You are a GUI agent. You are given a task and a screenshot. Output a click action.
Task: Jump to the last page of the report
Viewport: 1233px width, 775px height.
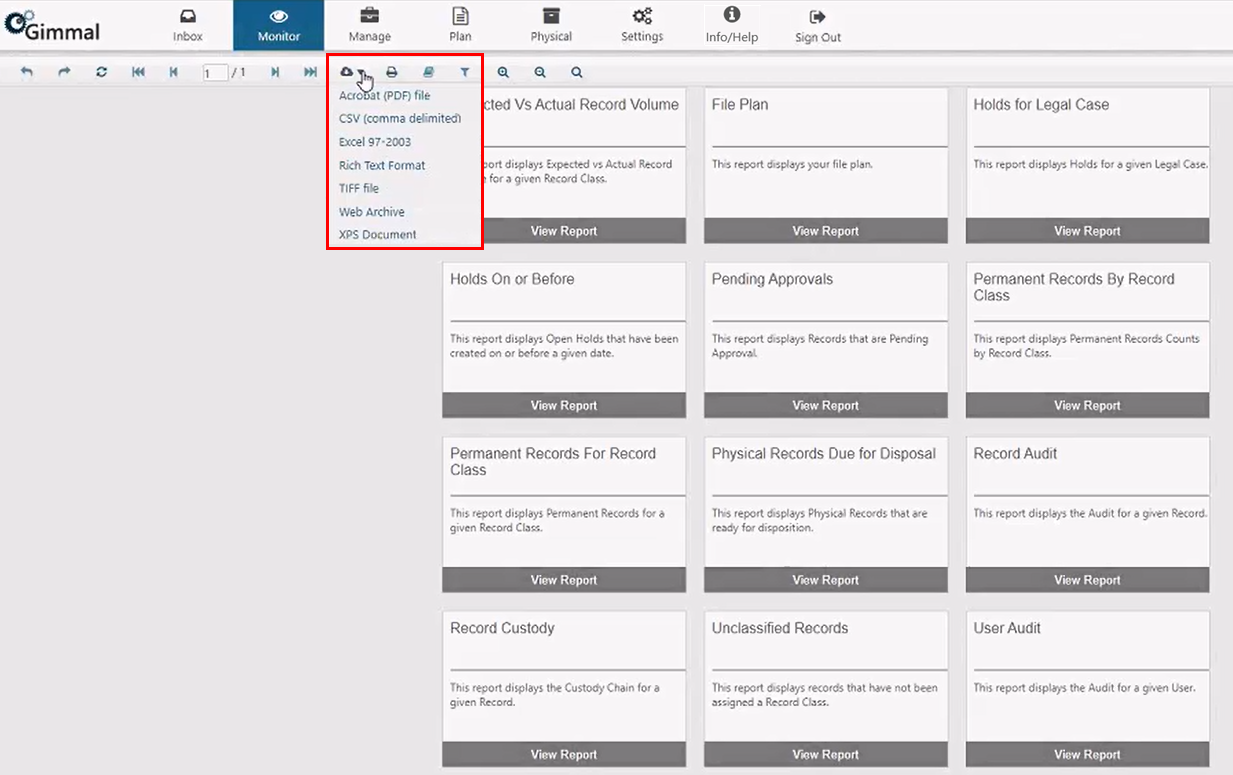[x=311, y=72]
